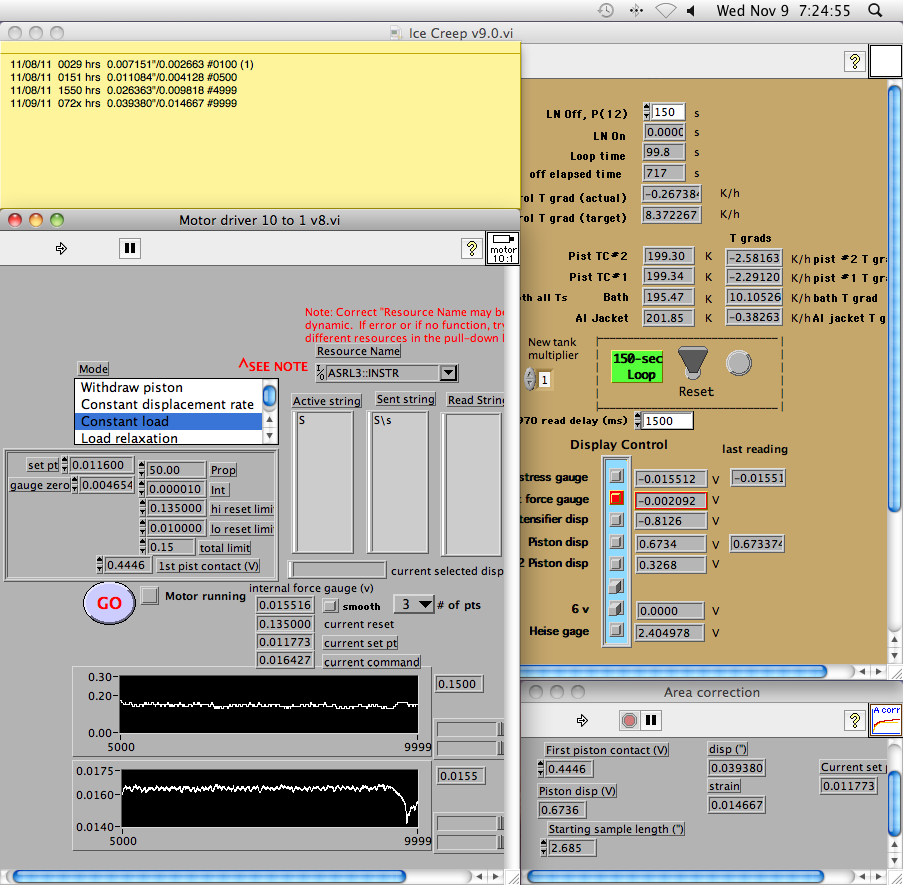Open context help in Motor driver window

click(472, 248)
